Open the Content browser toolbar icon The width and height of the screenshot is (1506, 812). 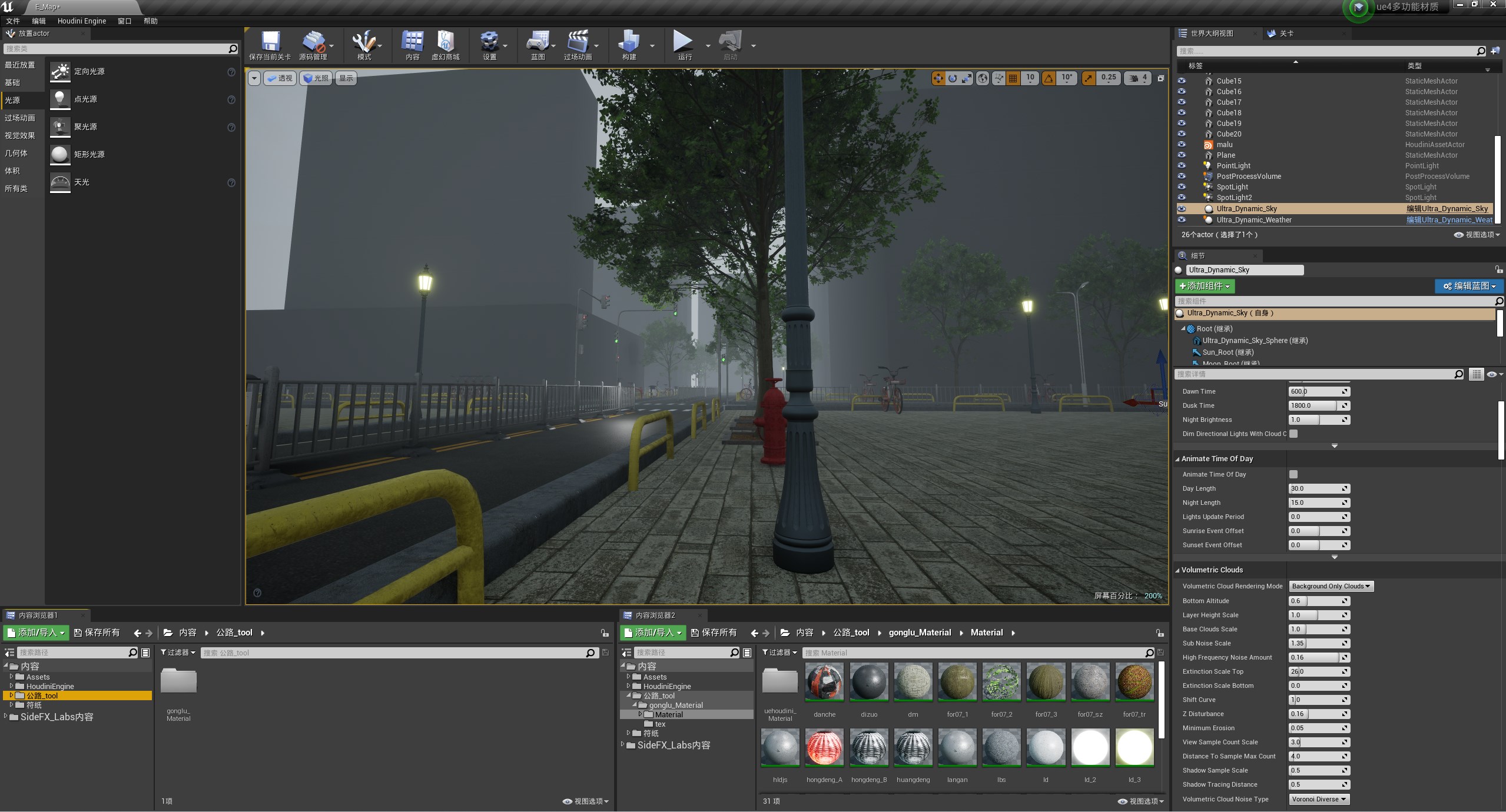click(x=412, y=42)
